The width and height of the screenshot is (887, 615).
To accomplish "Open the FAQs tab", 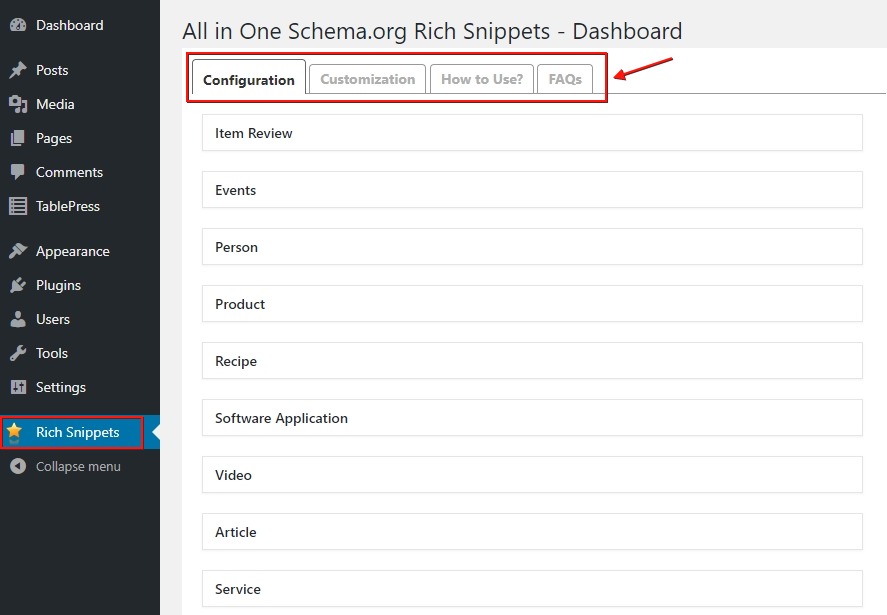I will [x=565, y=78].
